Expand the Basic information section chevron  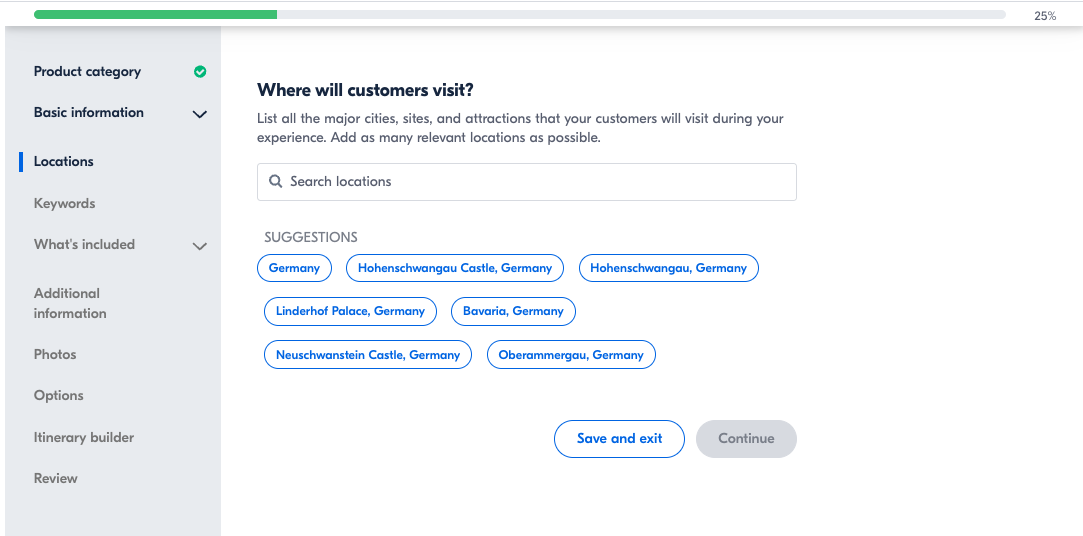(200, 114)
